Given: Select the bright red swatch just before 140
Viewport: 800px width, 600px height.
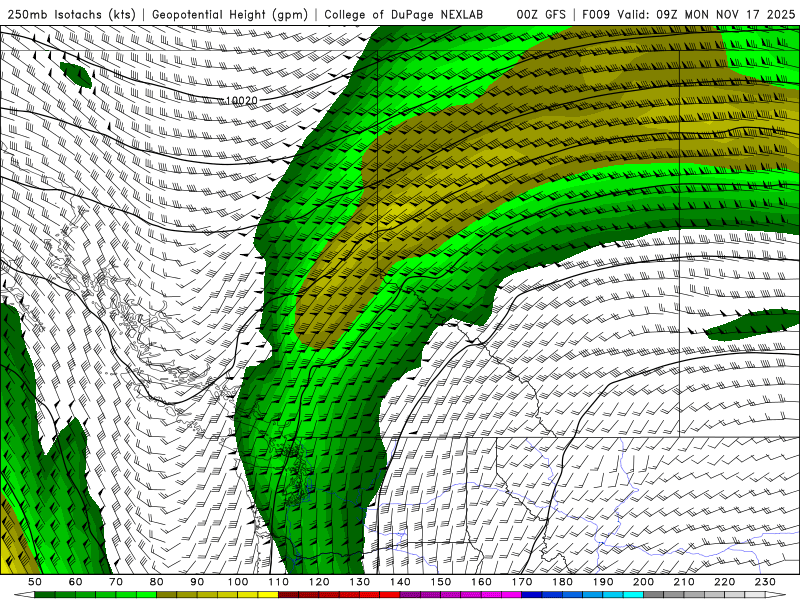Looking at the screenshot, I should (x=390, y=594).
